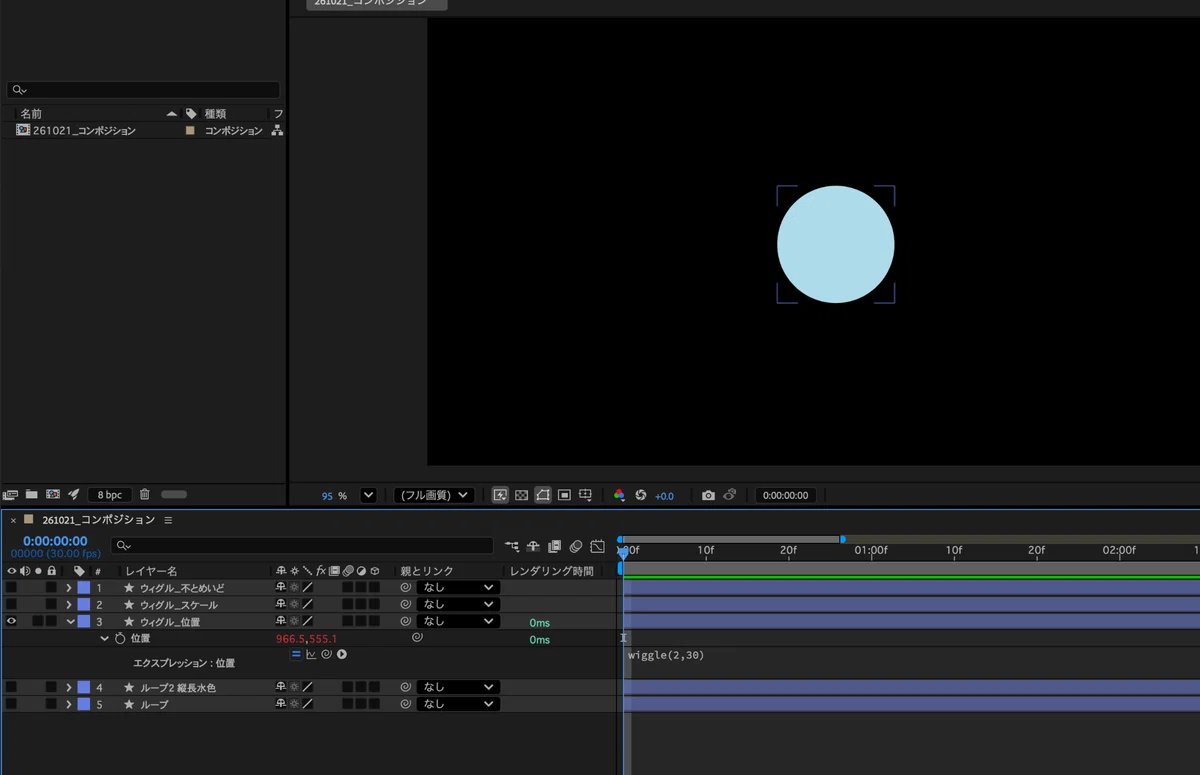Image resolution: width=1200 pixels, height=775 pixels.
Task: Open project settings via the rocket icon
Action: [x=73, y=495]
